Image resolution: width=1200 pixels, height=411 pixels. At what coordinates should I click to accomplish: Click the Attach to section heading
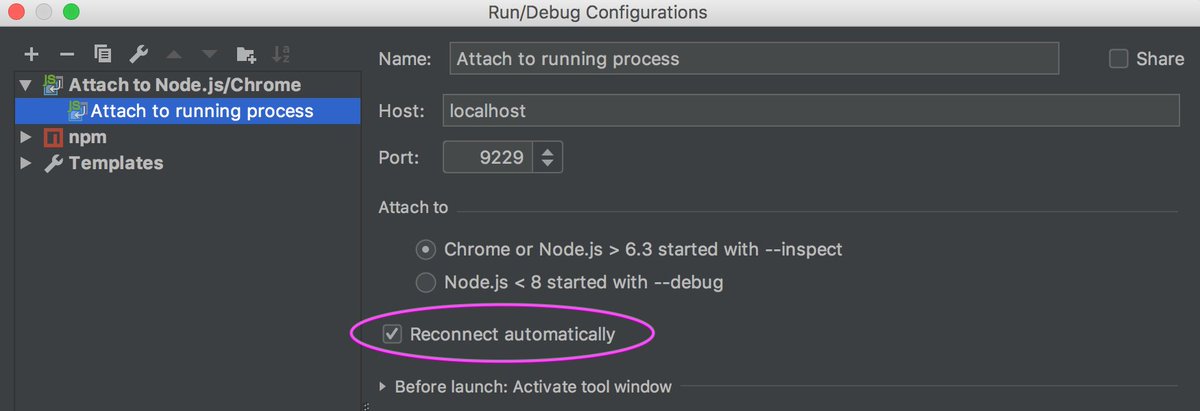click(413, 207)
